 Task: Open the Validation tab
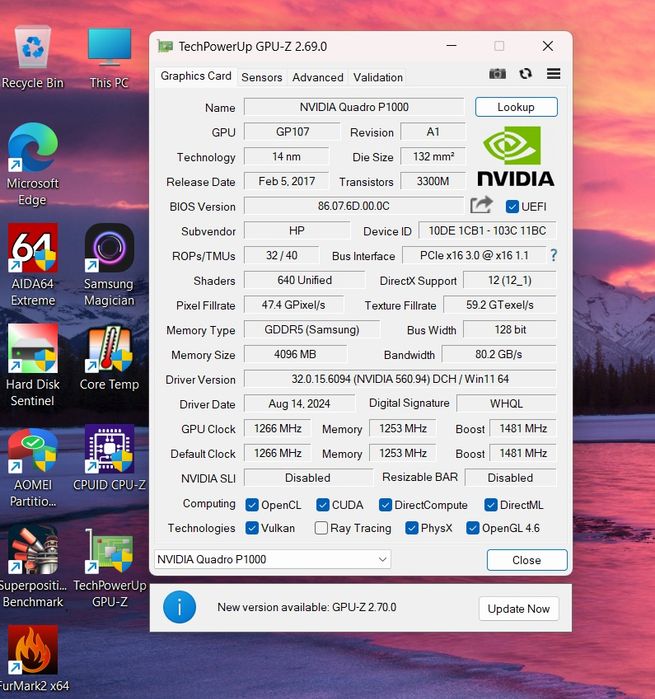coord(378,77)
